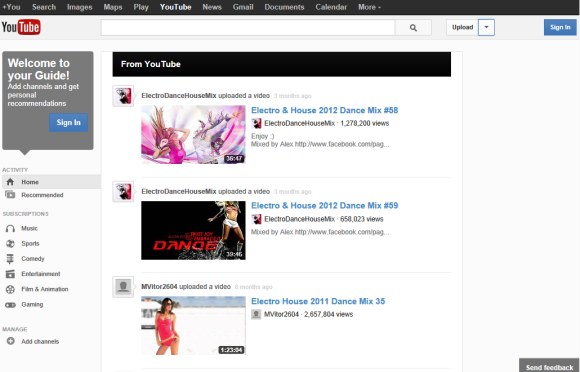Open Search in the Google bar
The height and width of the screenshot is (372, 580).
[x=44, y=7]
